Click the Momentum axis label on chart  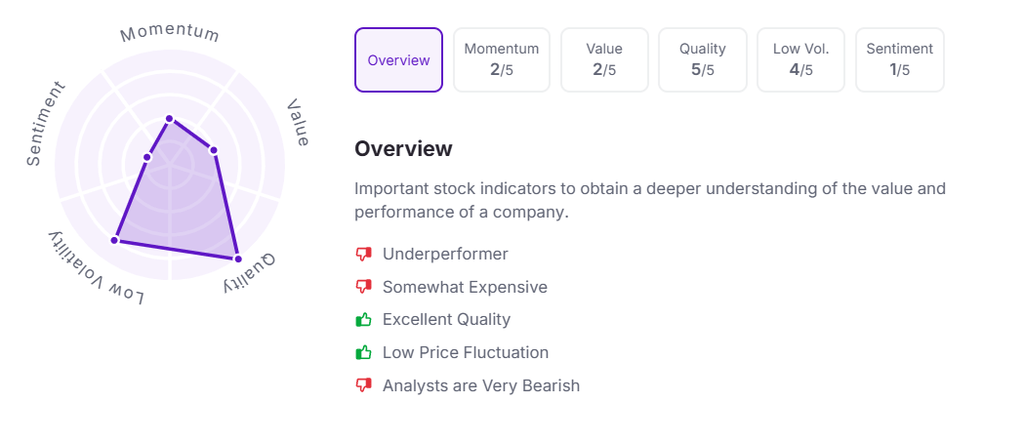[x=169, y=34]
